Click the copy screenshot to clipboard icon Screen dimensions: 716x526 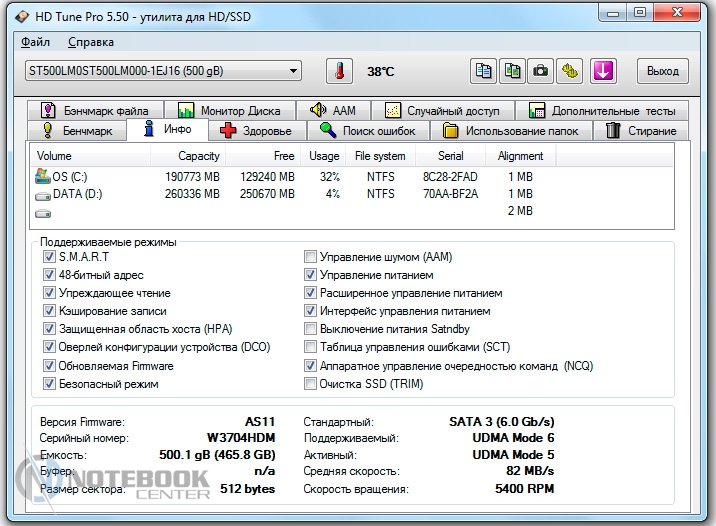point(512,71)
